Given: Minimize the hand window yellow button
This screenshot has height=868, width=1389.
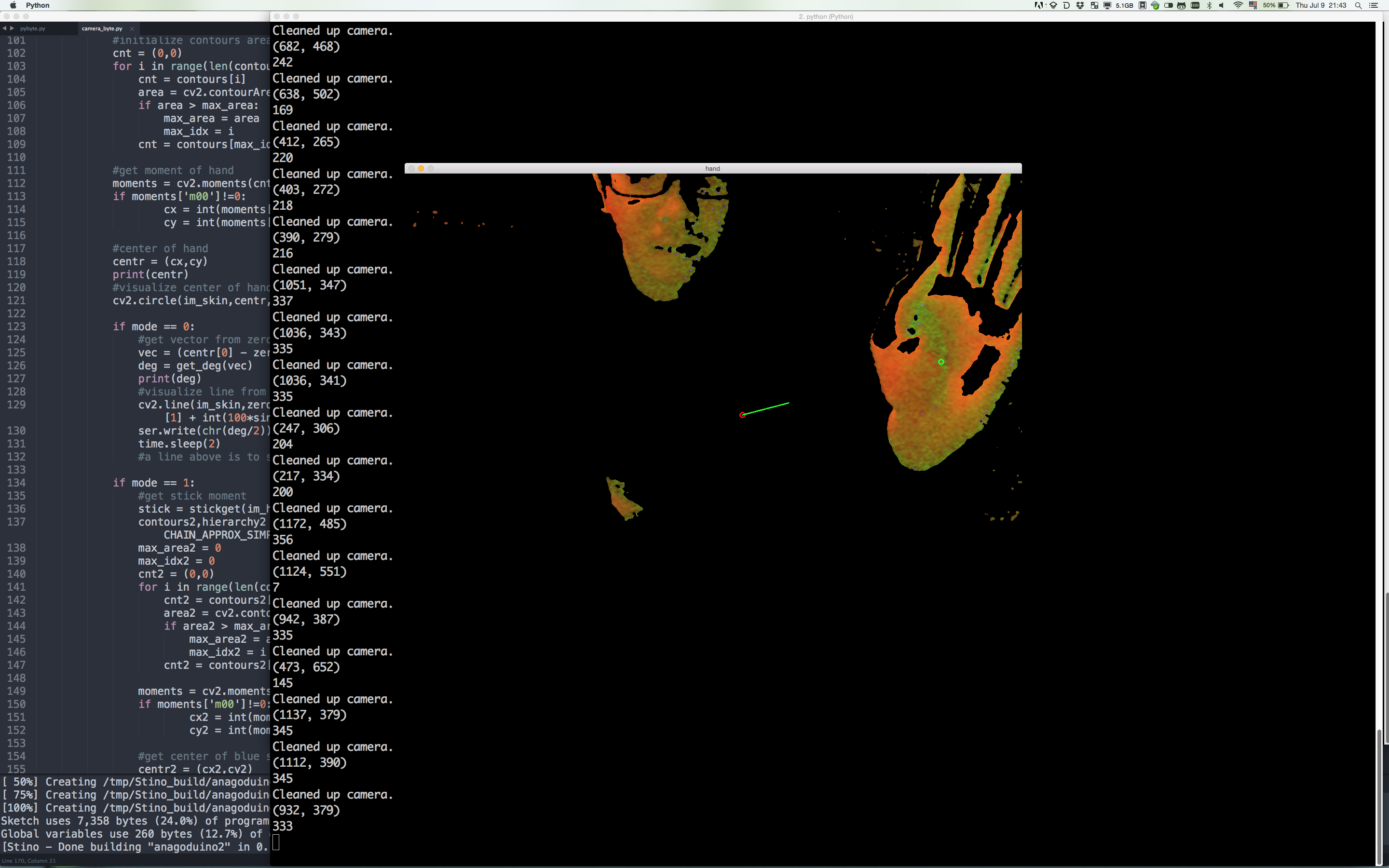Looking at the screenshot, I should coord(421,168).
